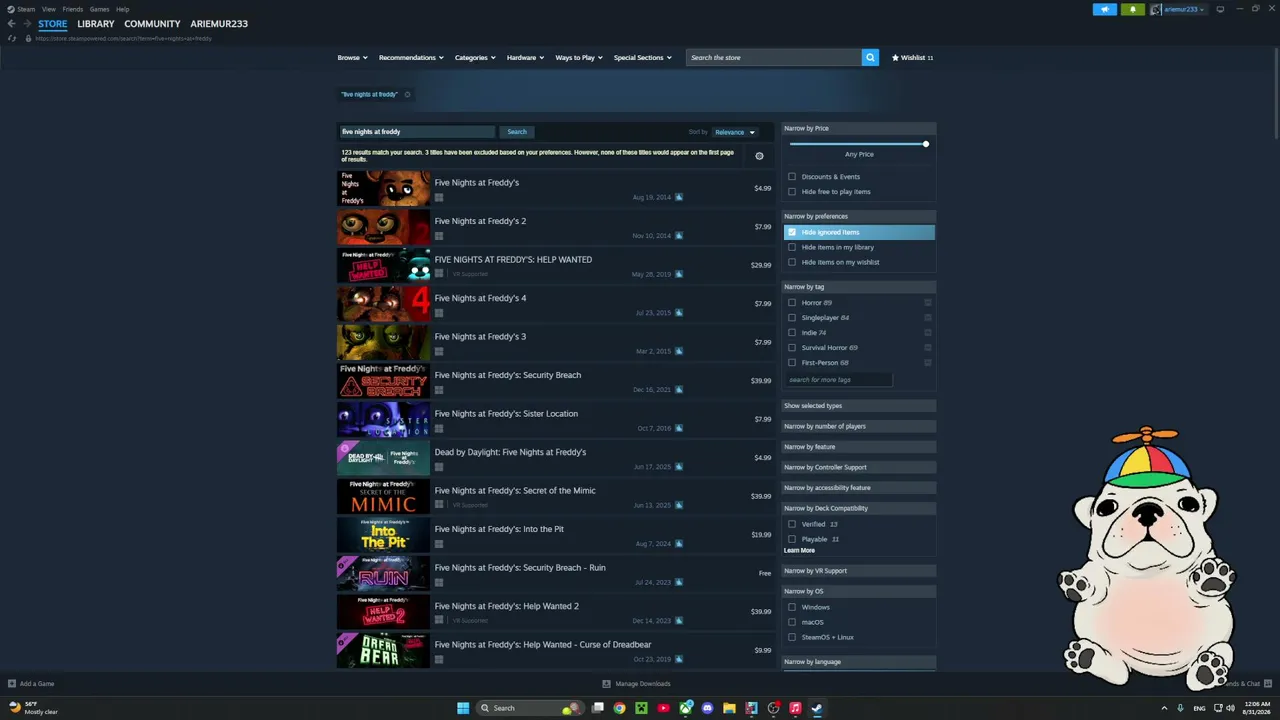Check Hide free to play items
1280x720 pixels.
792,192
